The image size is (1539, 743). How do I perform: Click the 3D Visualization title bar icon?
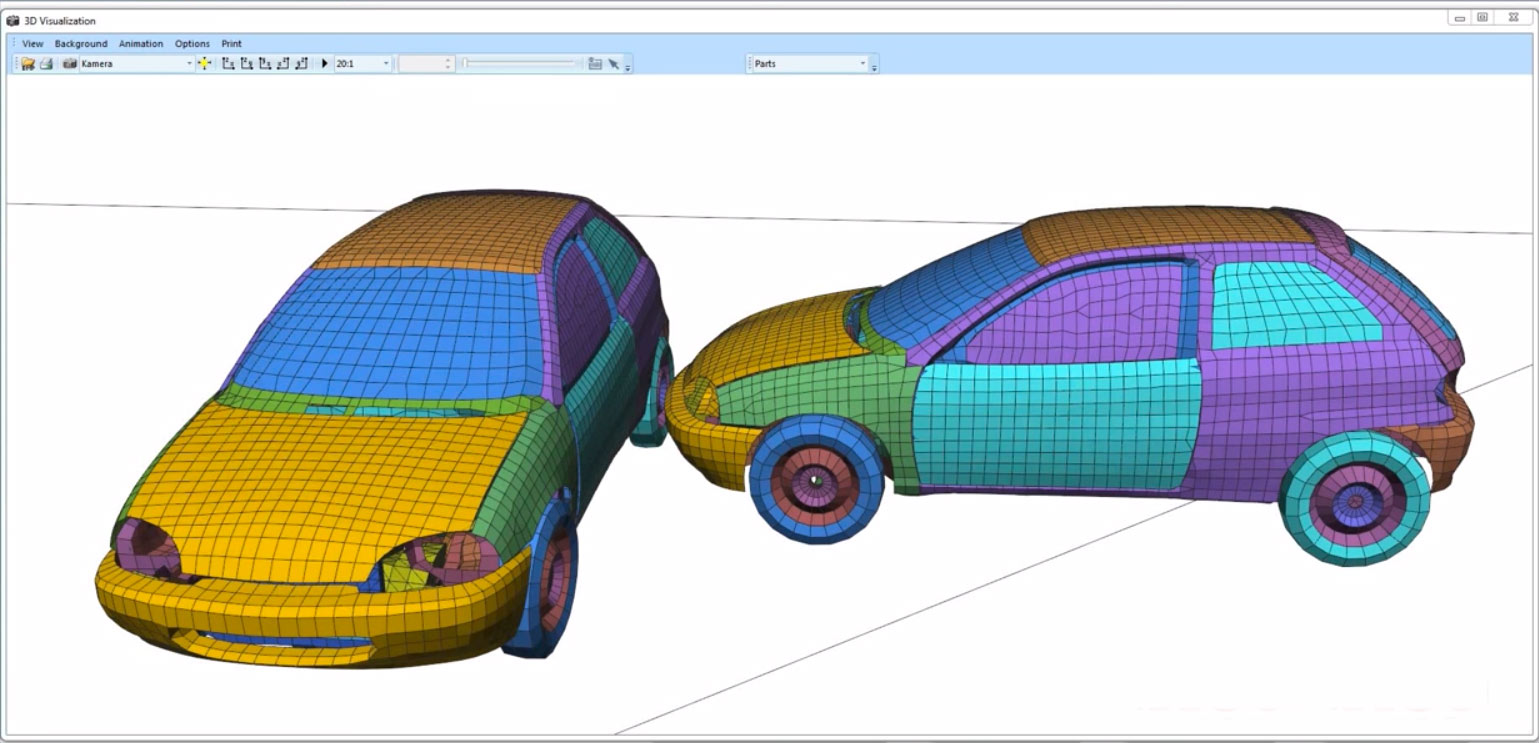click(x=13, y=20)
